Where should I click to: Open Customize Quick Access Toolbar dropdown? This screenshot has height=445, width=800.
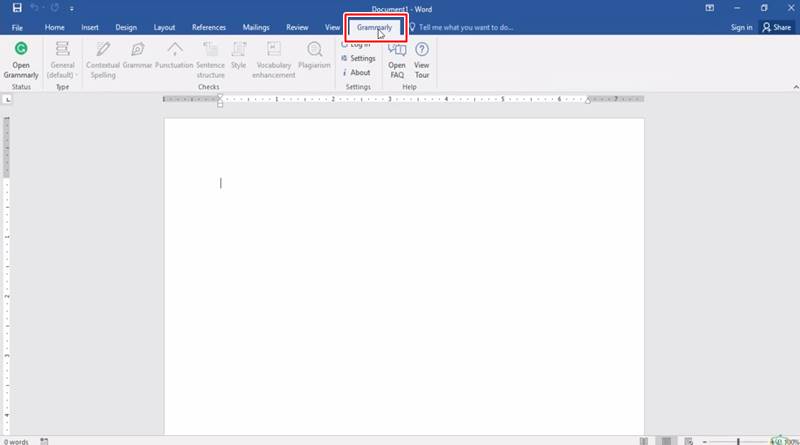click(x=71, y=9)
